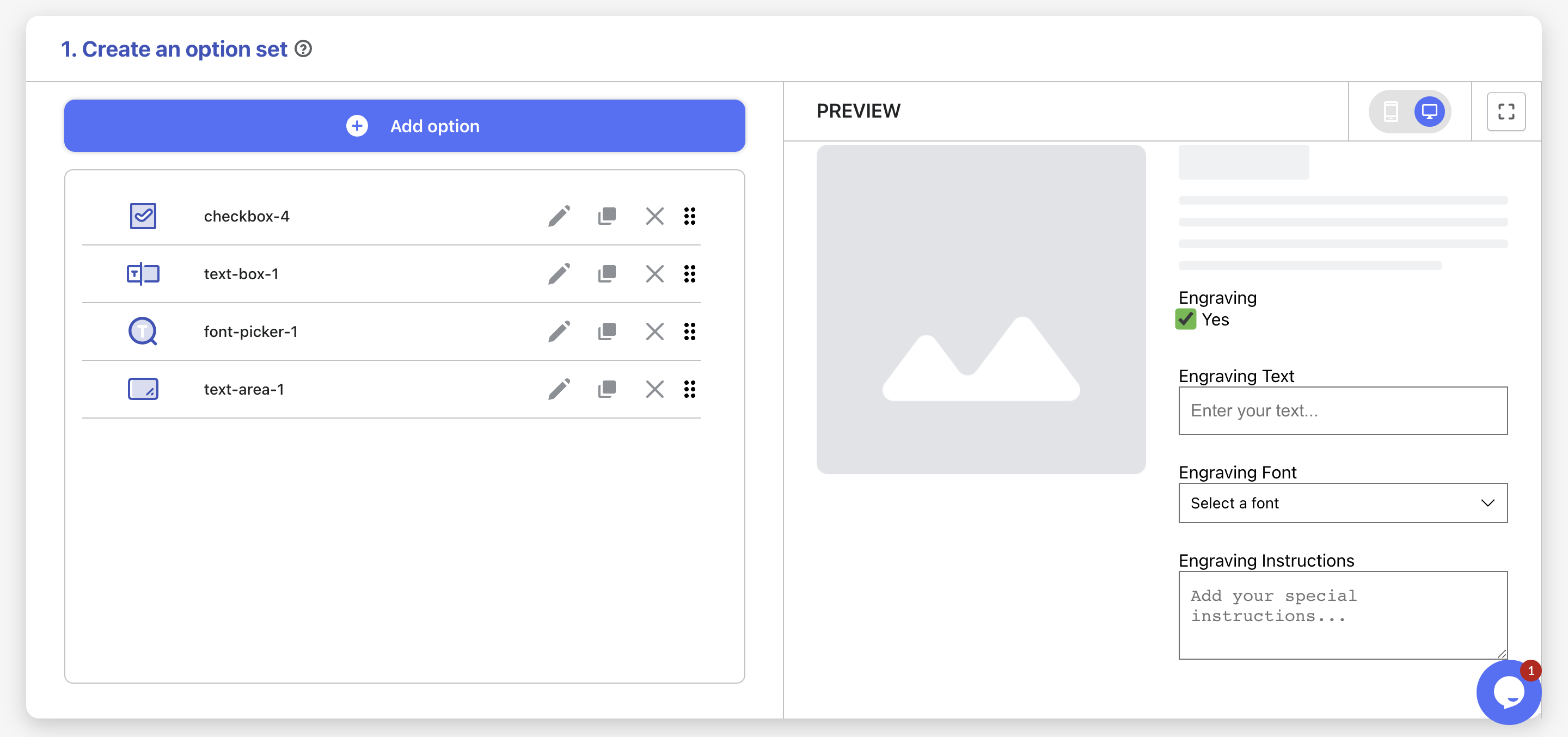This screenshot has height=737, width=1568.
Task: Focus the Engraving Instructions text area
Action: point(1342,615)
